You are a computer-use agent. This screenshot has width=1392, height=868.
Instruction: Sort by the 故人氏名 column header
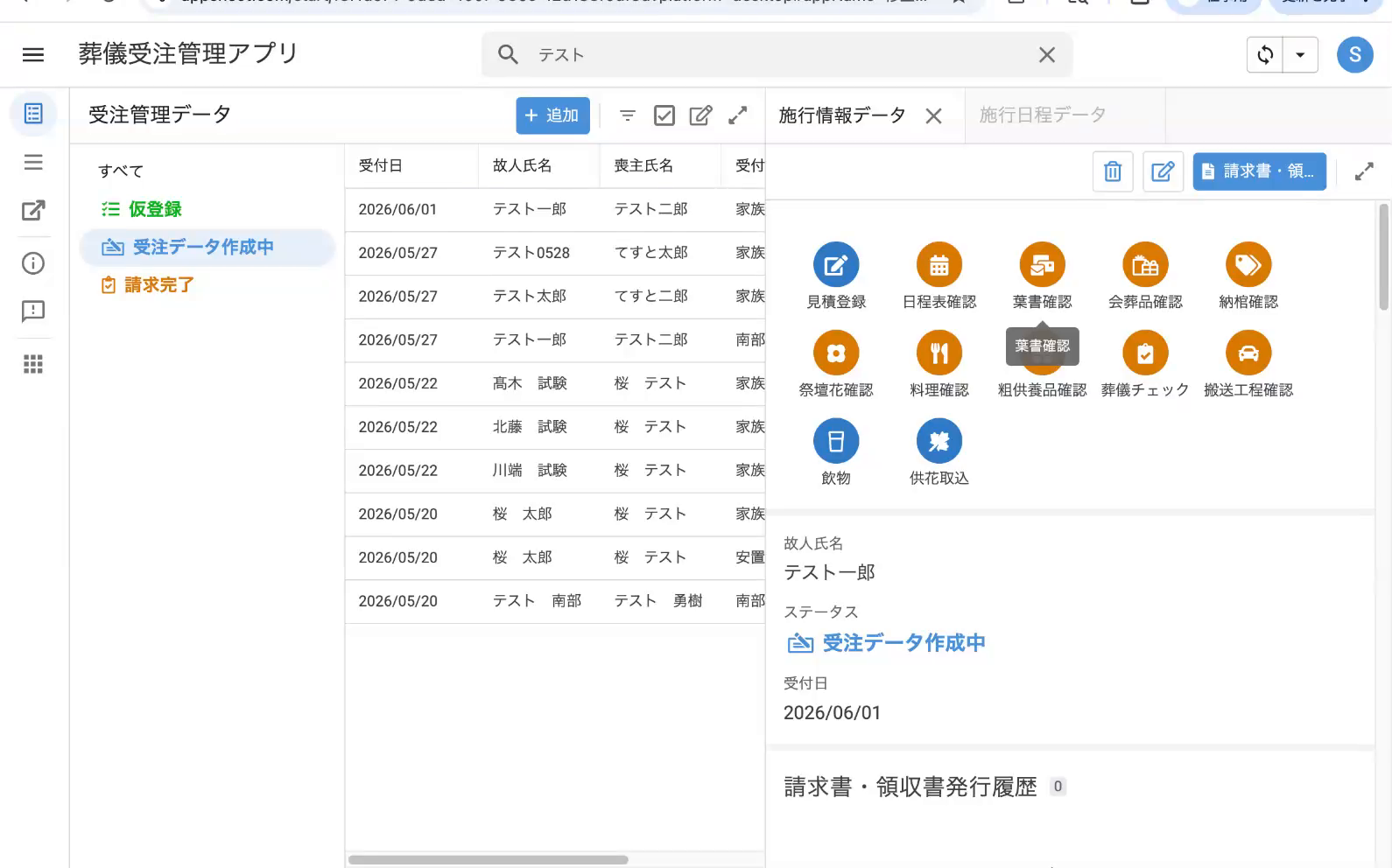point(523,165)
